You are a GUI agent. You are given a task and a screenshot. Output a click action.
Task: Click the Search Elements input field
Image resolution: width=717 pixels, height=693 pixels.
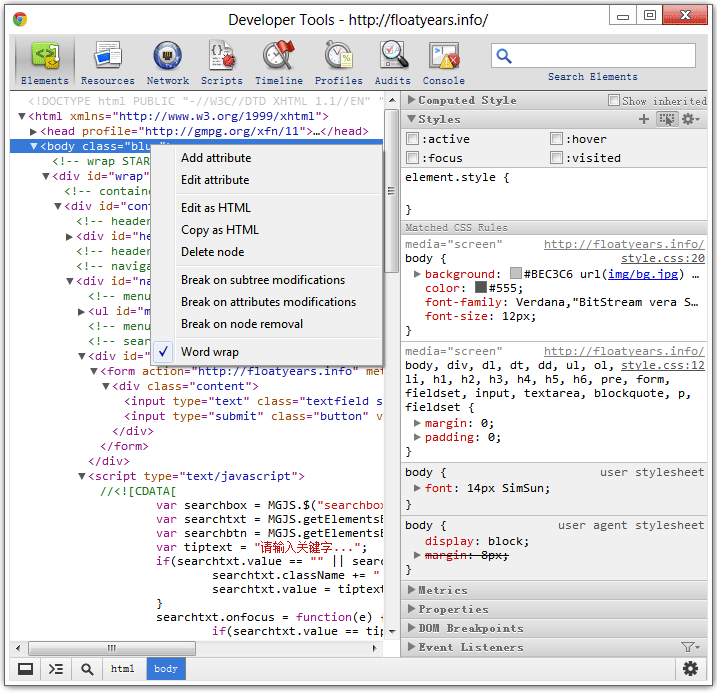pyautogui.click(x=593, y=56)
